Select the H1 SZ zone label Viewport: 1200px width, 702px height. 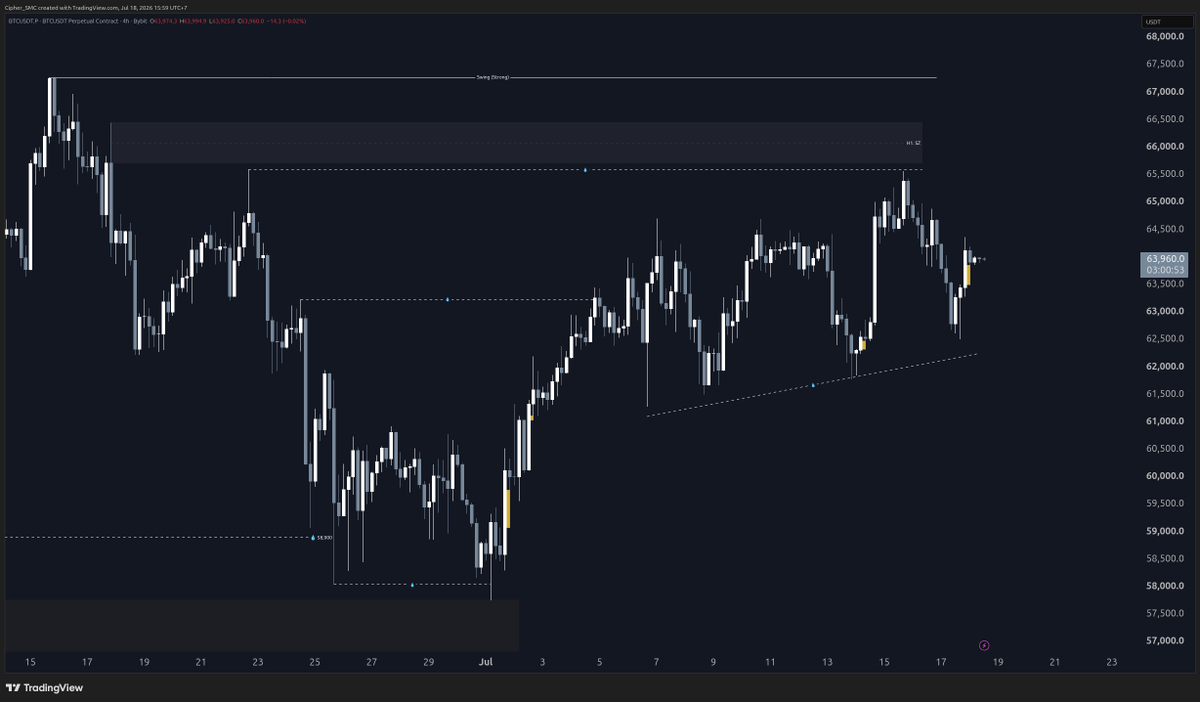912,143
